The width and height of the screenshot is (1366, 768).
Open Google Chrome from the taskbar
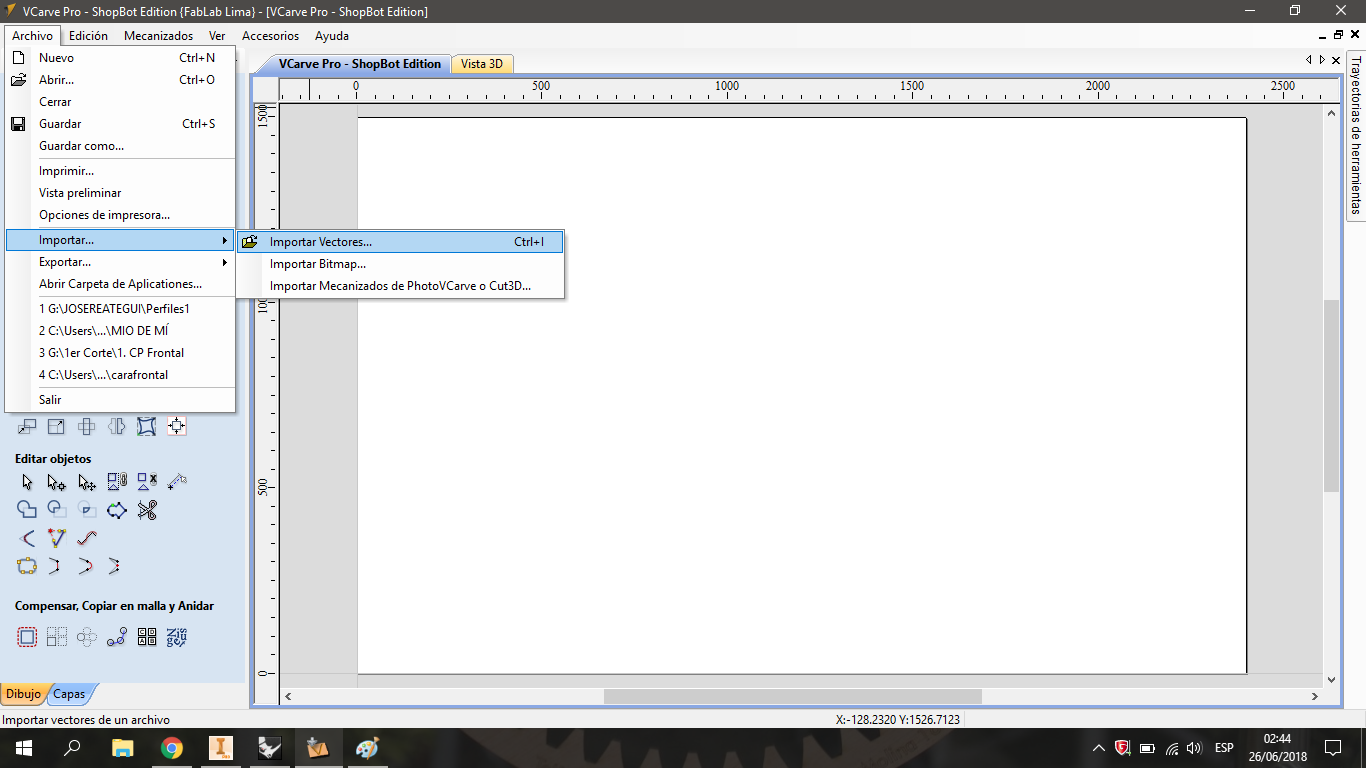click(x=172, y=747)
